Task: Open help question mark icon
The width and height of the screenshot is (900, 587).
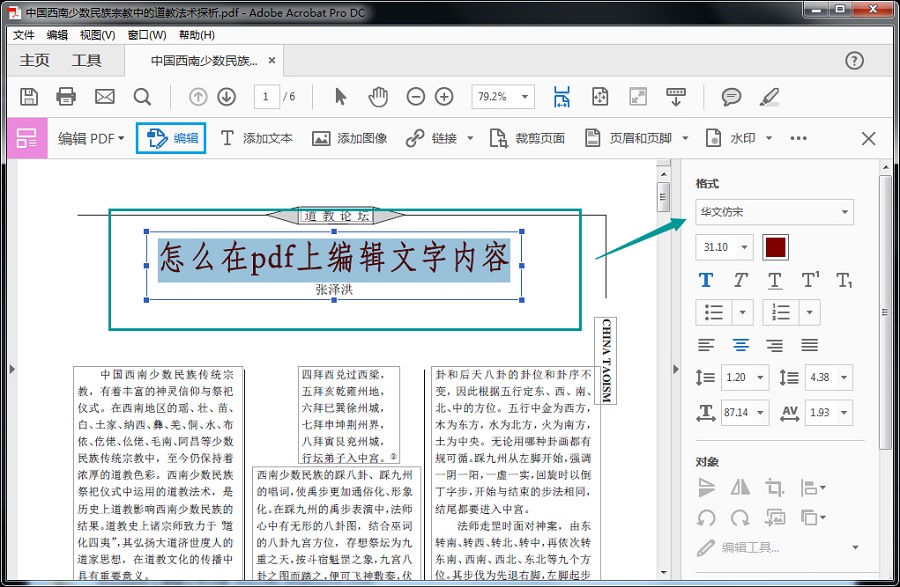Action: tap(854, 60)
